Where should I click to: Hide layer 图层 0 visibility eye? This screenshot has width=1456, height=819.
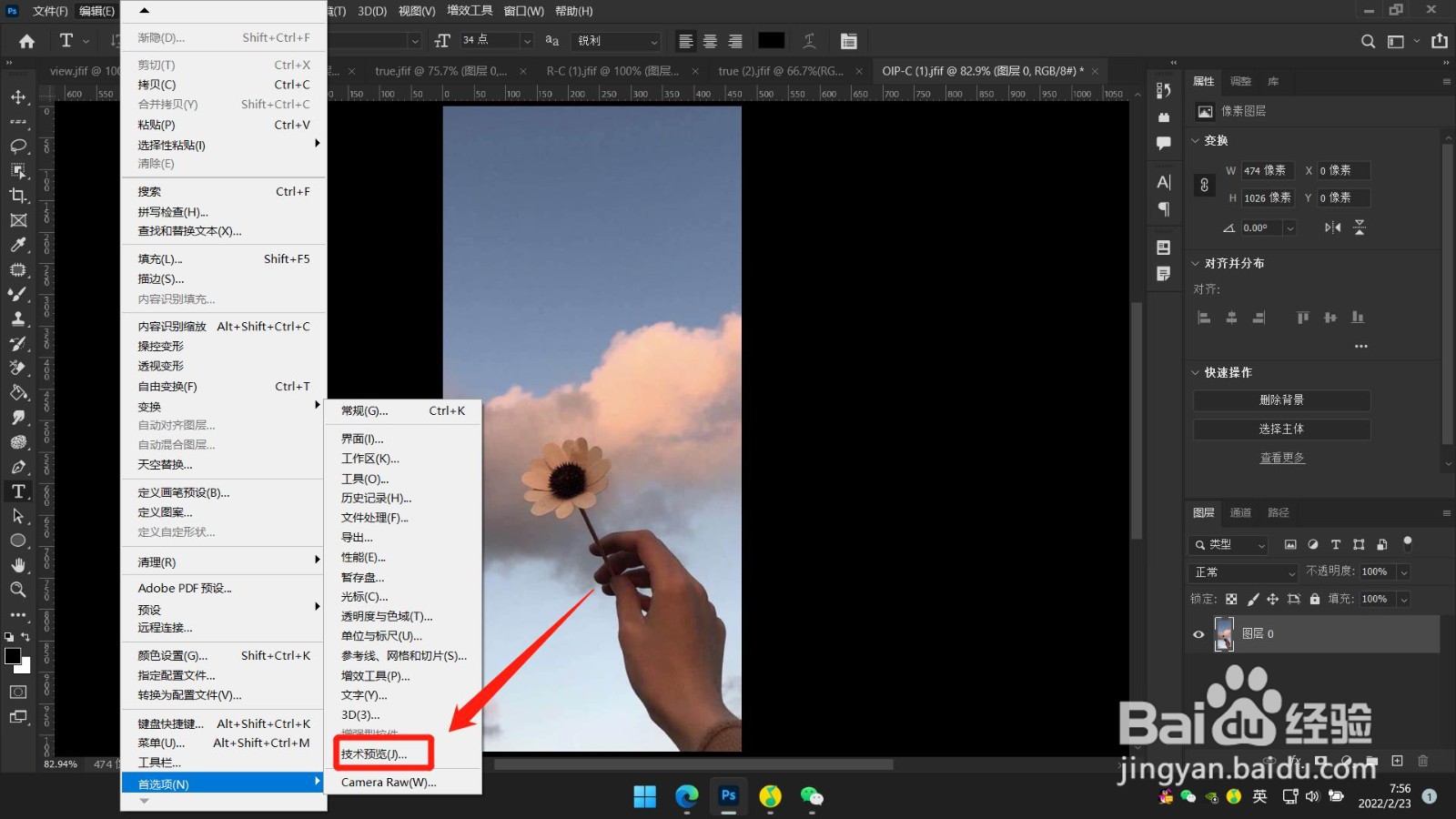1198,634
